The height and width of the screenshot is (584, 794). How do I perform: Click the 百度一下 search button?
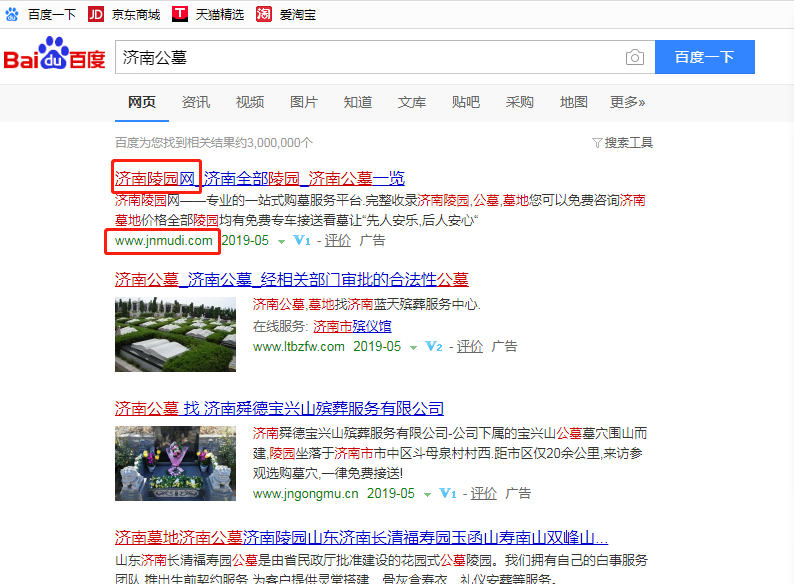[x=705, y=57]
